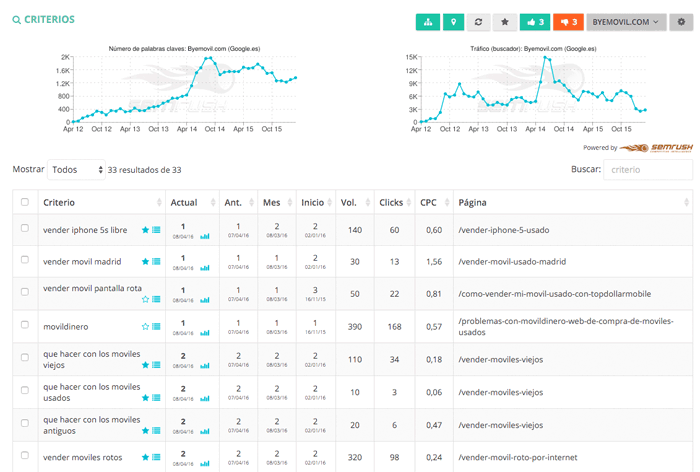Click the 390 volume value for movildinero

pyautogui.click(x=355, y=326)
